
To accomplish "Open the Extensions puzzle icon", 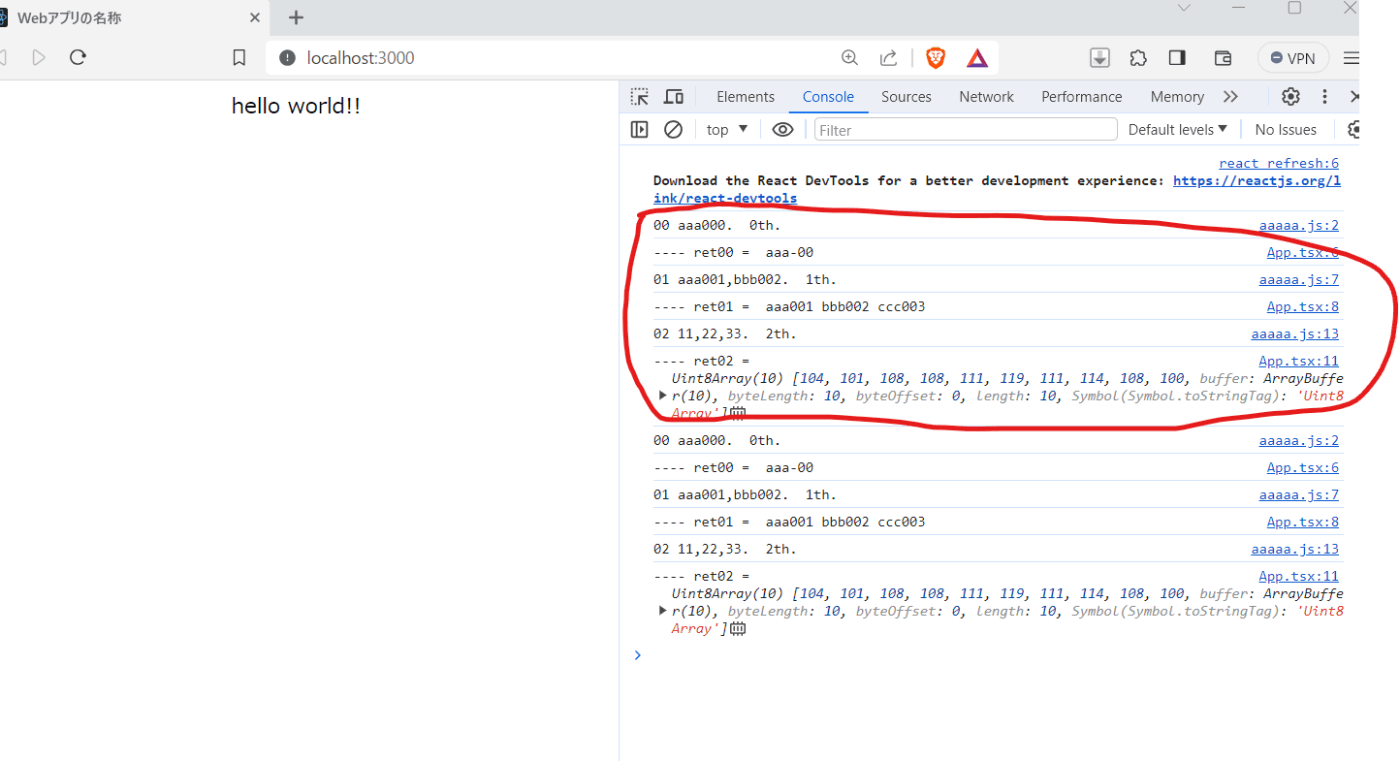I will click(x=1138, y=58).
